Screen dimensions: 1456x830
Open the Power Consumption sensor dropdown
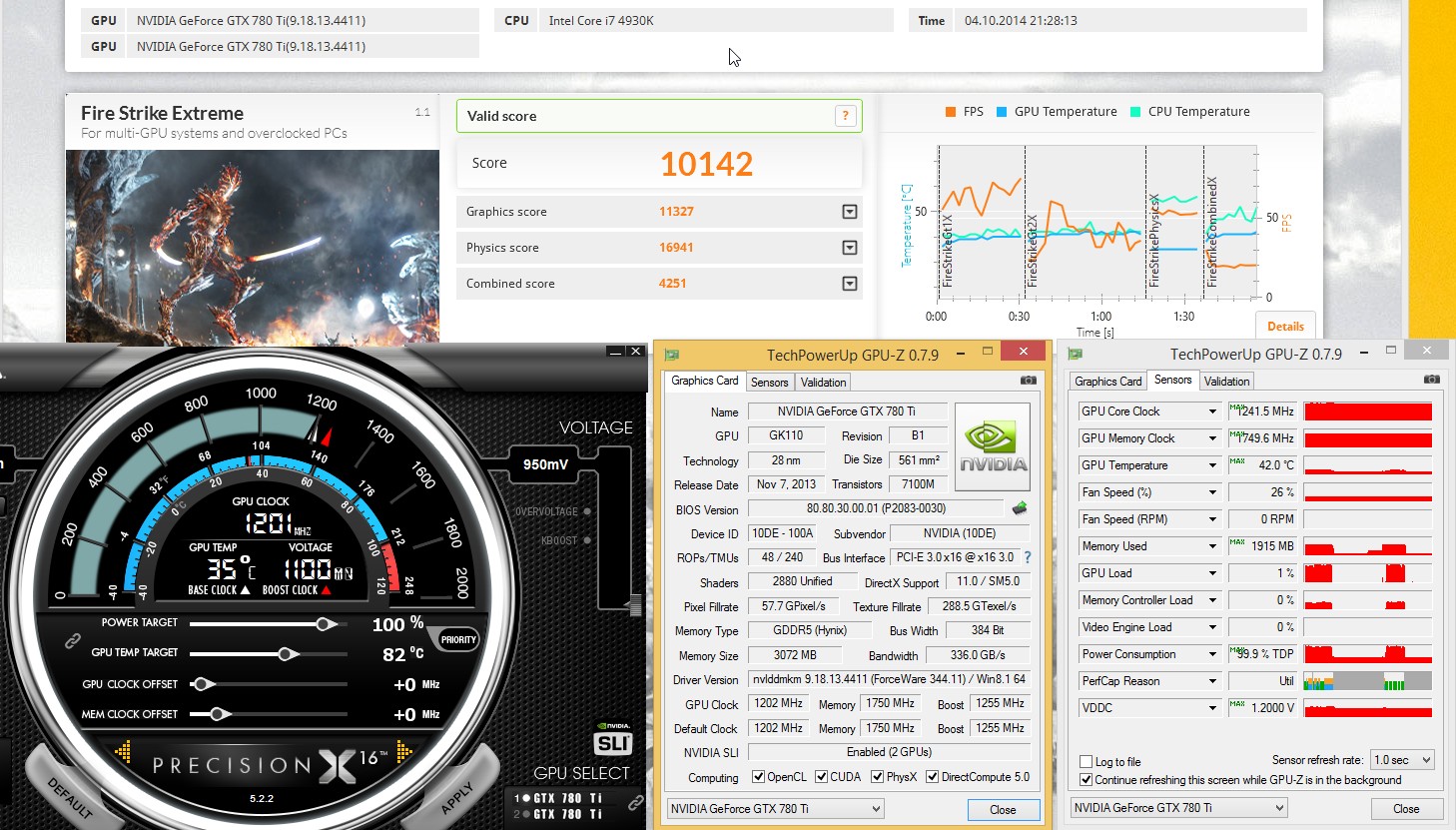pos(1212,654)
